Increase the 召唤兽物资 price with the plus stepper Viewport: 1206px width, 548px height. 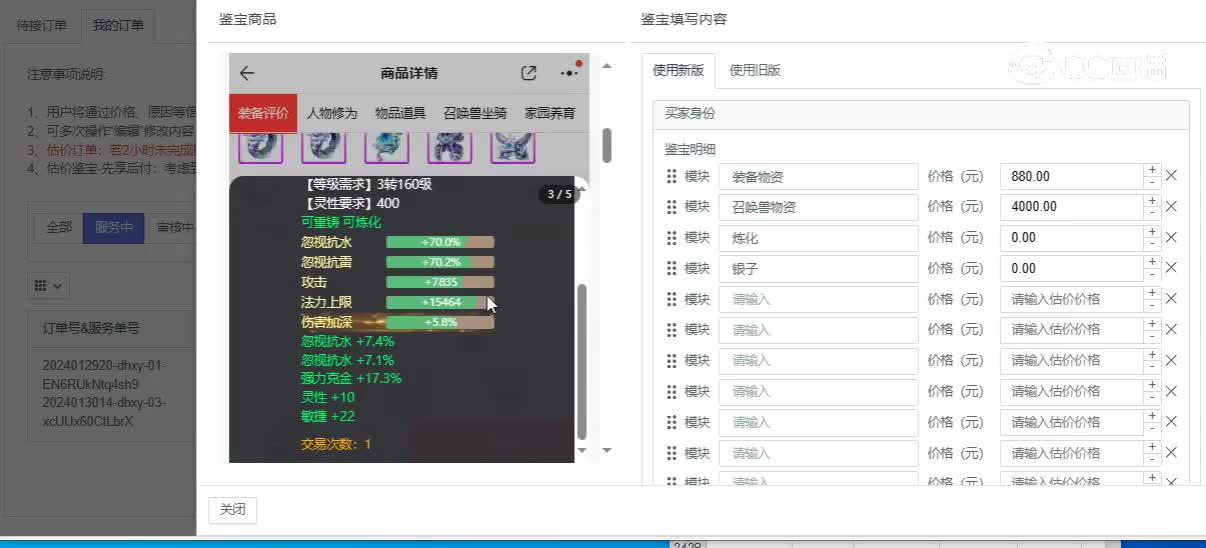tap(1152, 201)
